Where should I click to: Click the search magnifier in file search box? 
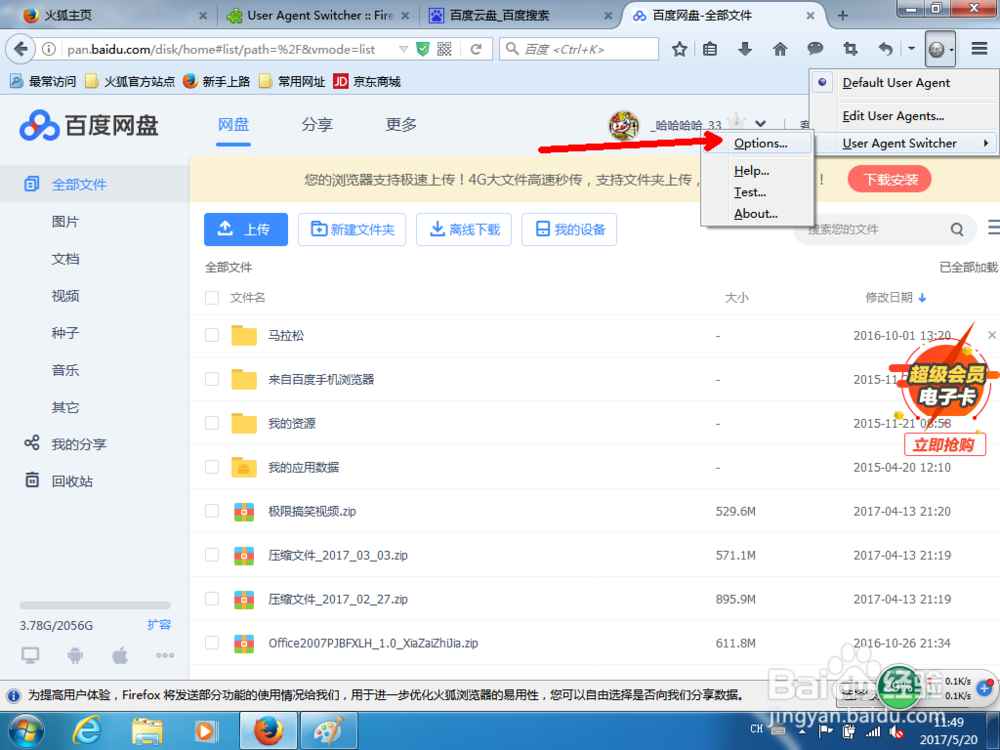(957, 229)
